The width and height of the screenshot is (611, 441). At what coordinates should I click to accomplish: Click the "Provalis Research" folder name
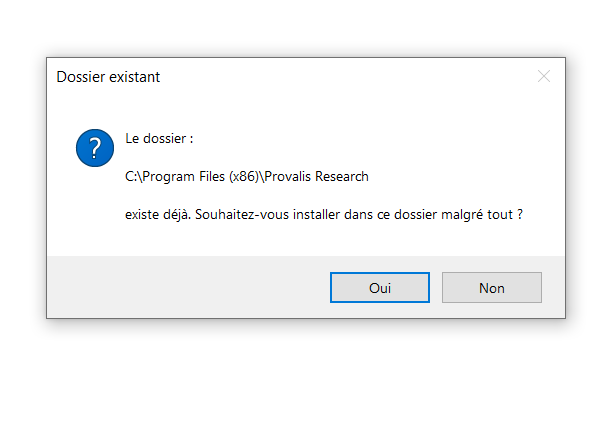click(316, 177)
